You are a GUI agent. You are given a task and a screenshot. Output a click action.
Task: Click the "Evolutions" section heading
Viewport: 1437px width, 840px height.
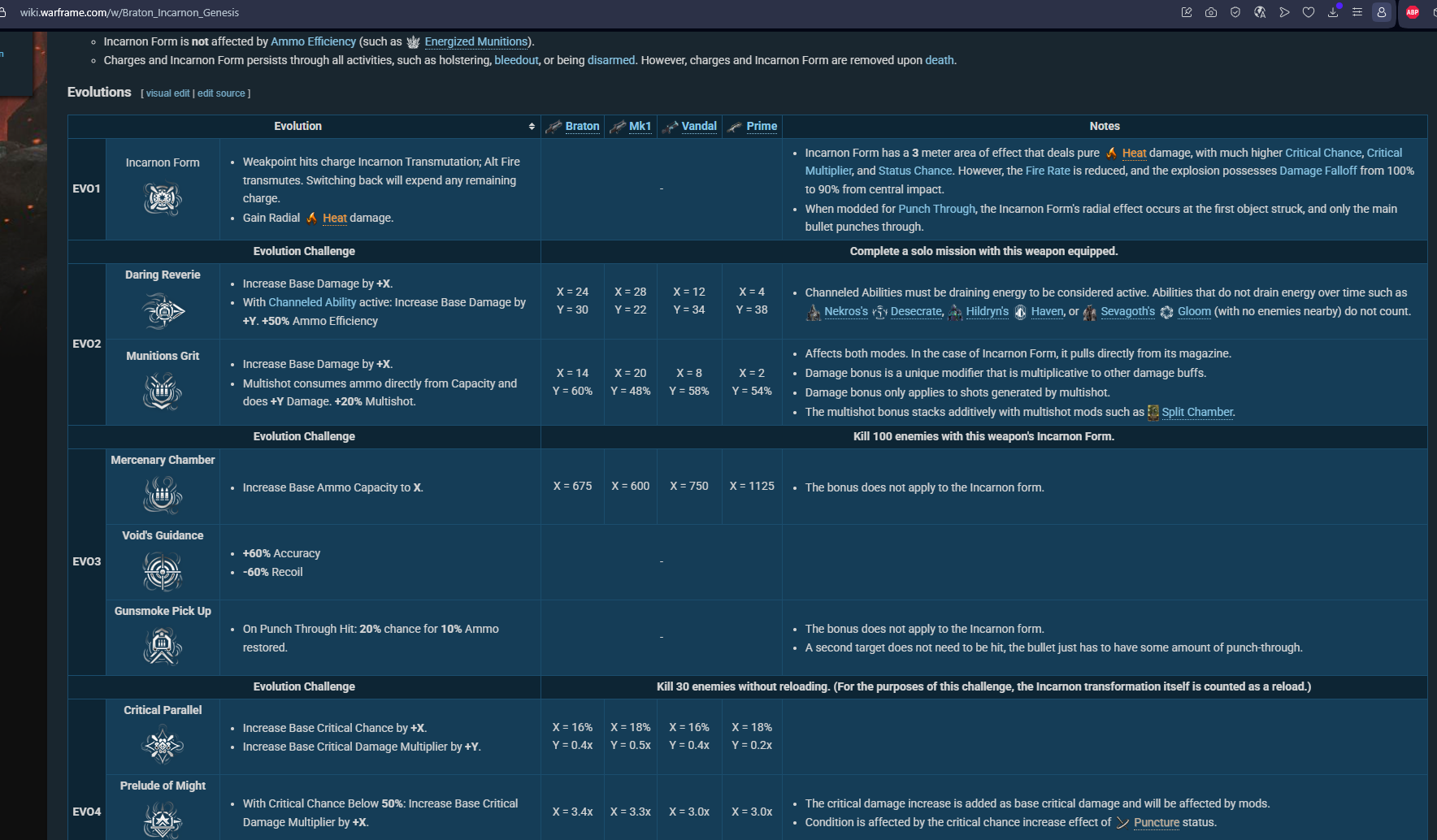(99, 92)
